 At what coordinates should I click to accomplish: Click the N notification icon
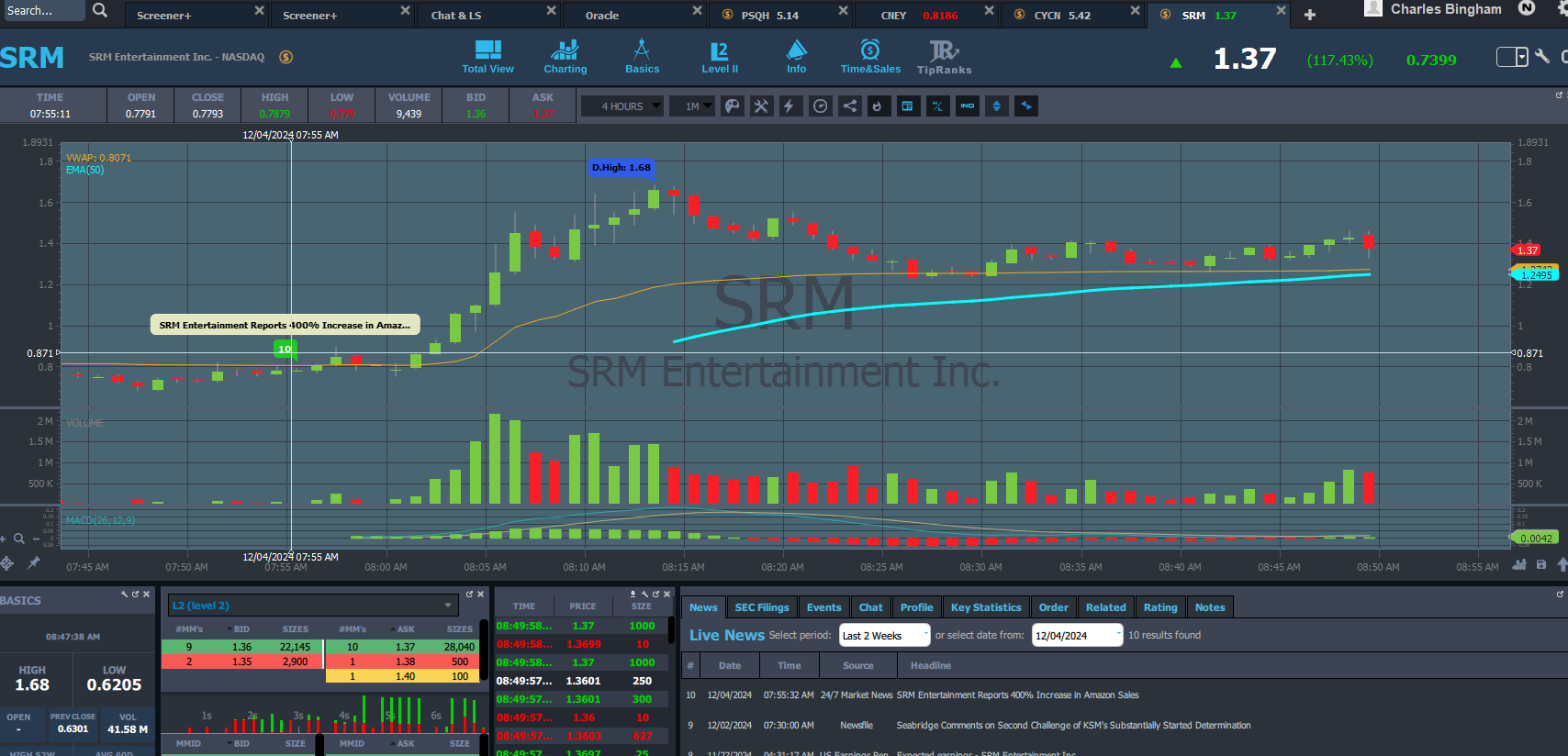pyautogui.click(x=1527, y=8)
